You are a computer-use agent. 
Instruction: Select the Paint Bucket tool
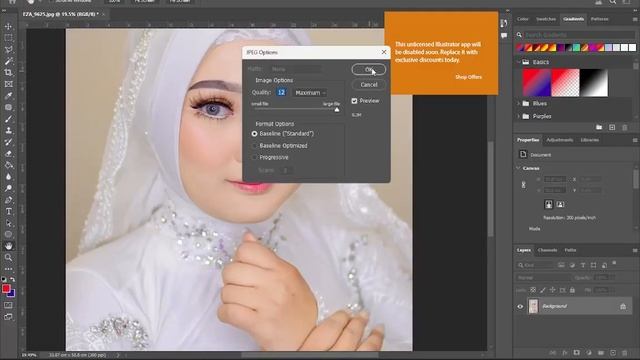(x=8, y=165)
